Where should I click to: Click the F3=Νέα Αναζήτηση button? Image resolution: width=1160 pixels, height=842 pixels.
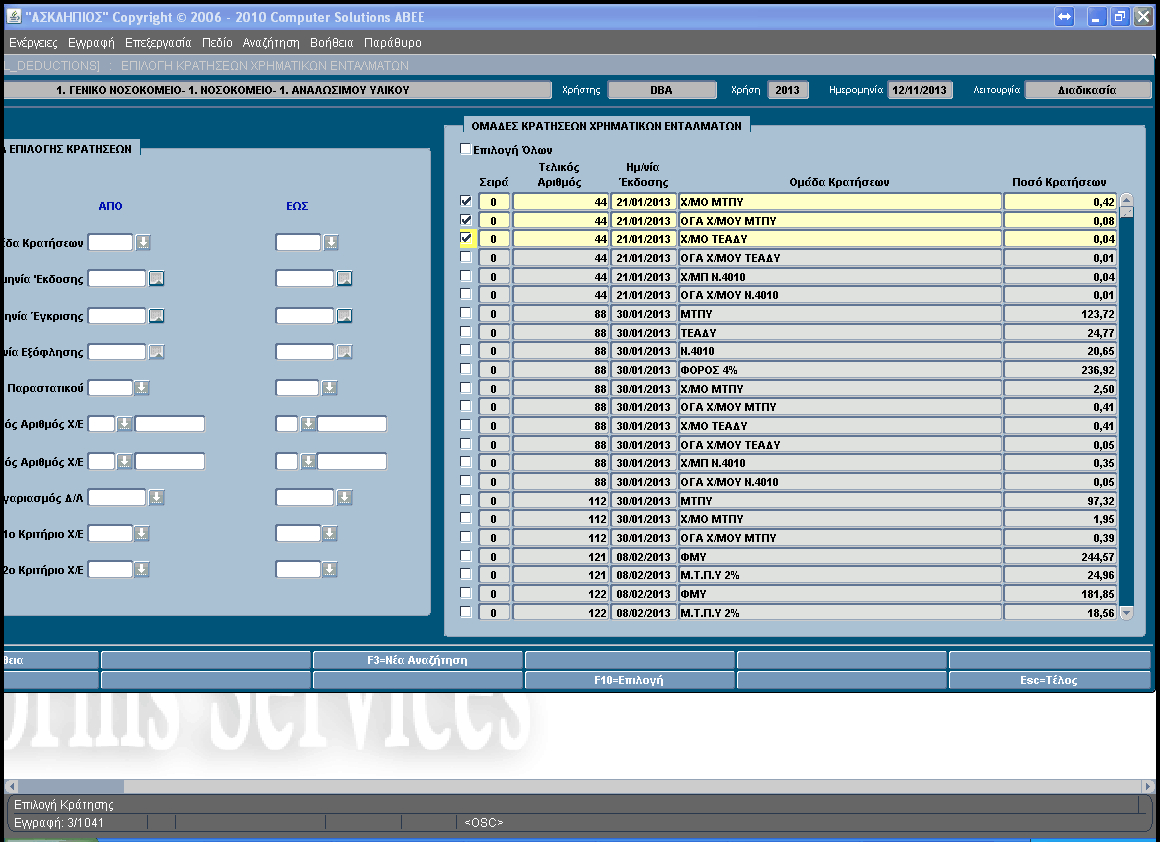pos(417,660)
